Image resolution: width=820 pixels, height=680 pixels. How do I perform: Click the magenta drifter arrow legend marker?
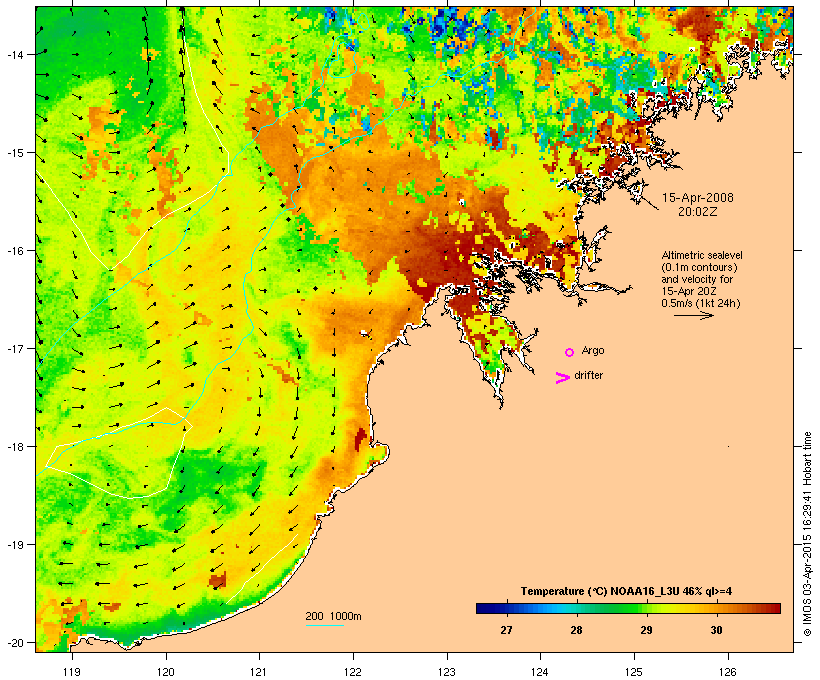click(x=563, y=378)
